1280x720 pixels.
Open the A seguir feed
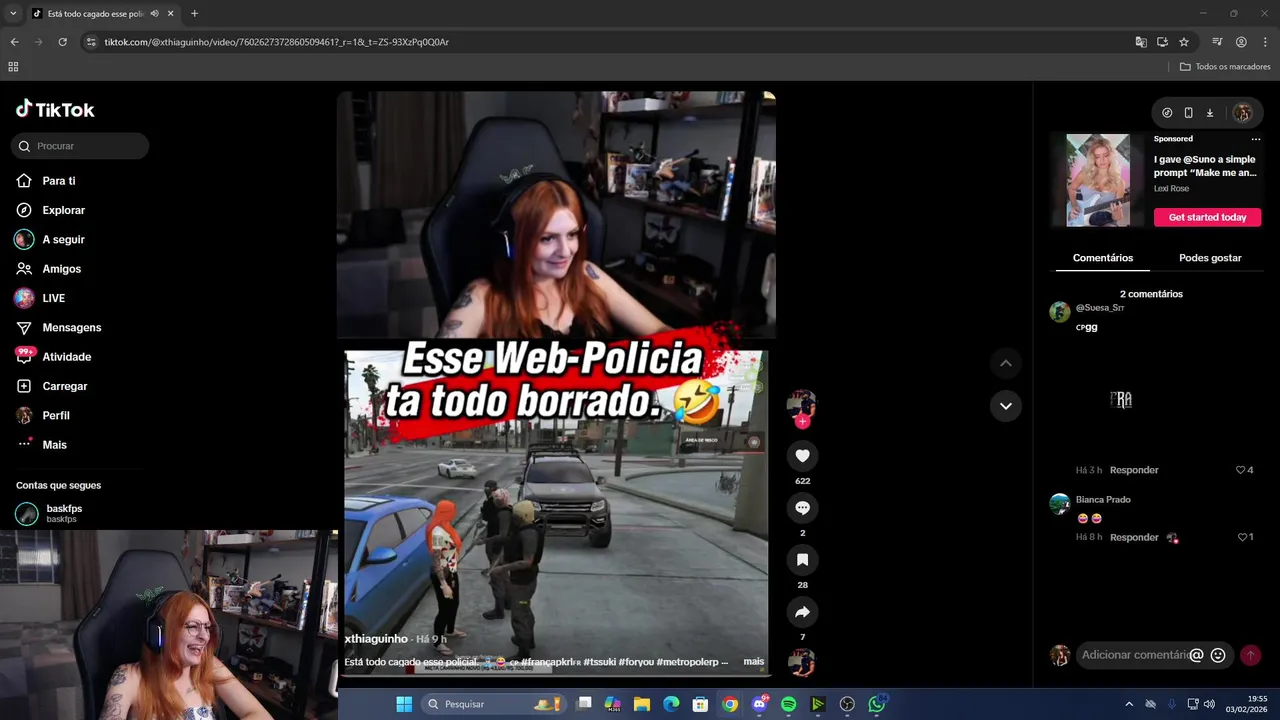pos(62,240)
